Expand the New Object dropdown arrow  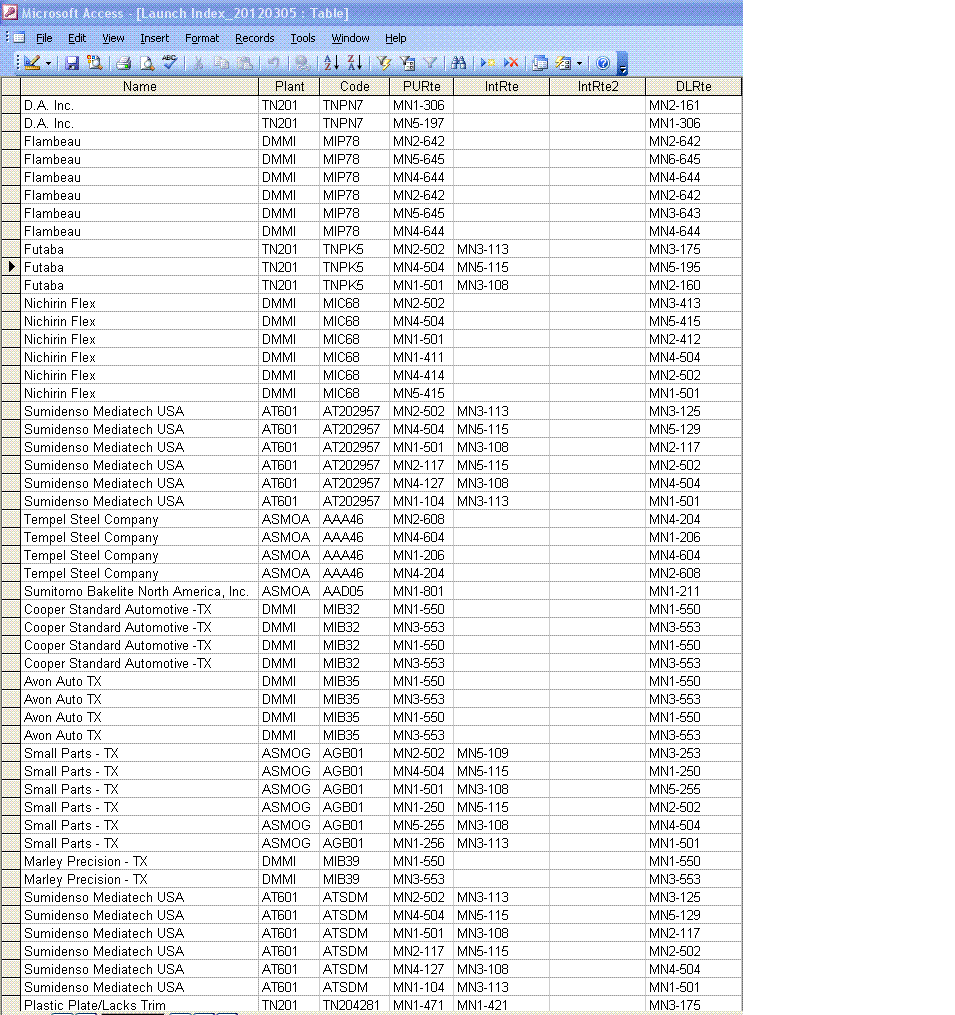[579, 63]
